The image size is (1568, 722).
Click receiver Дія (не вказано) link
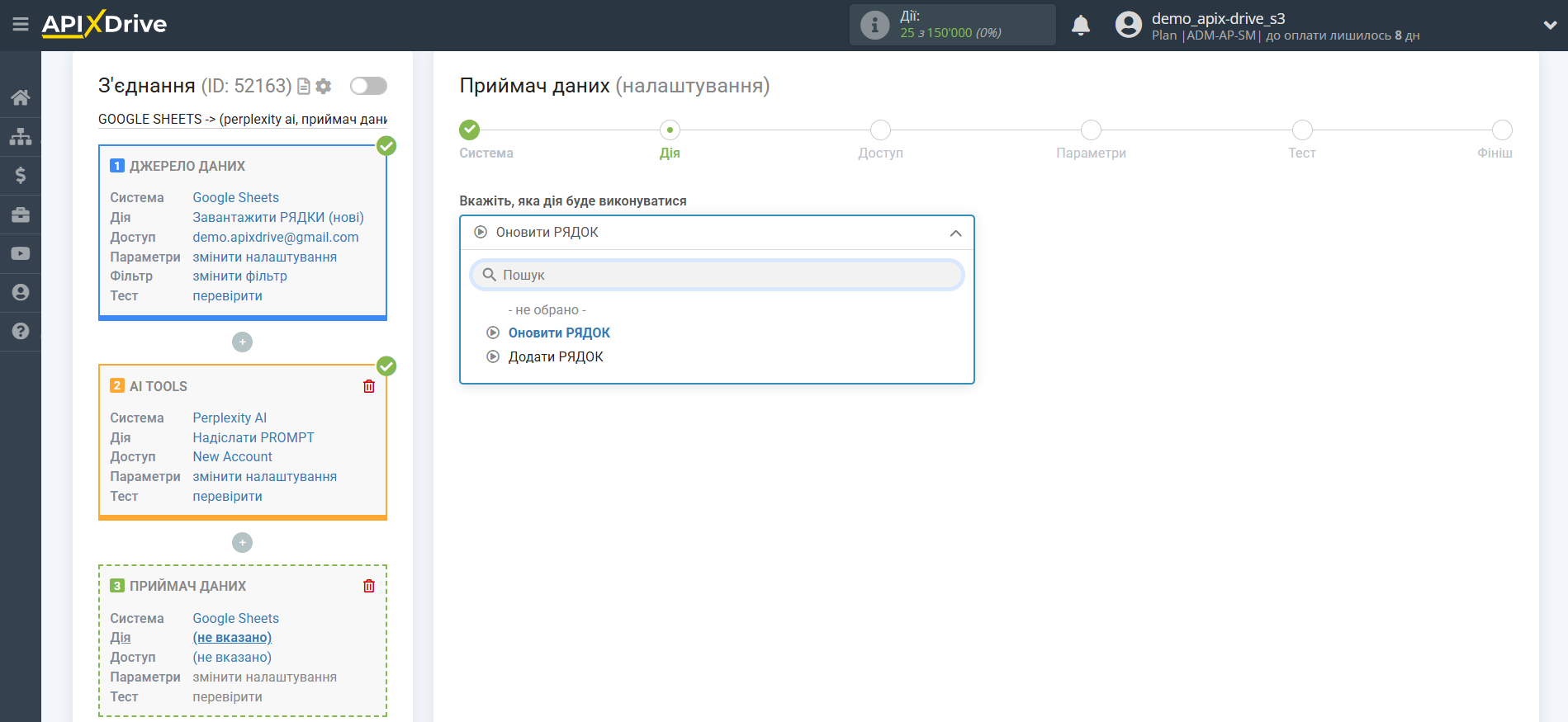(x=232, y=637)
